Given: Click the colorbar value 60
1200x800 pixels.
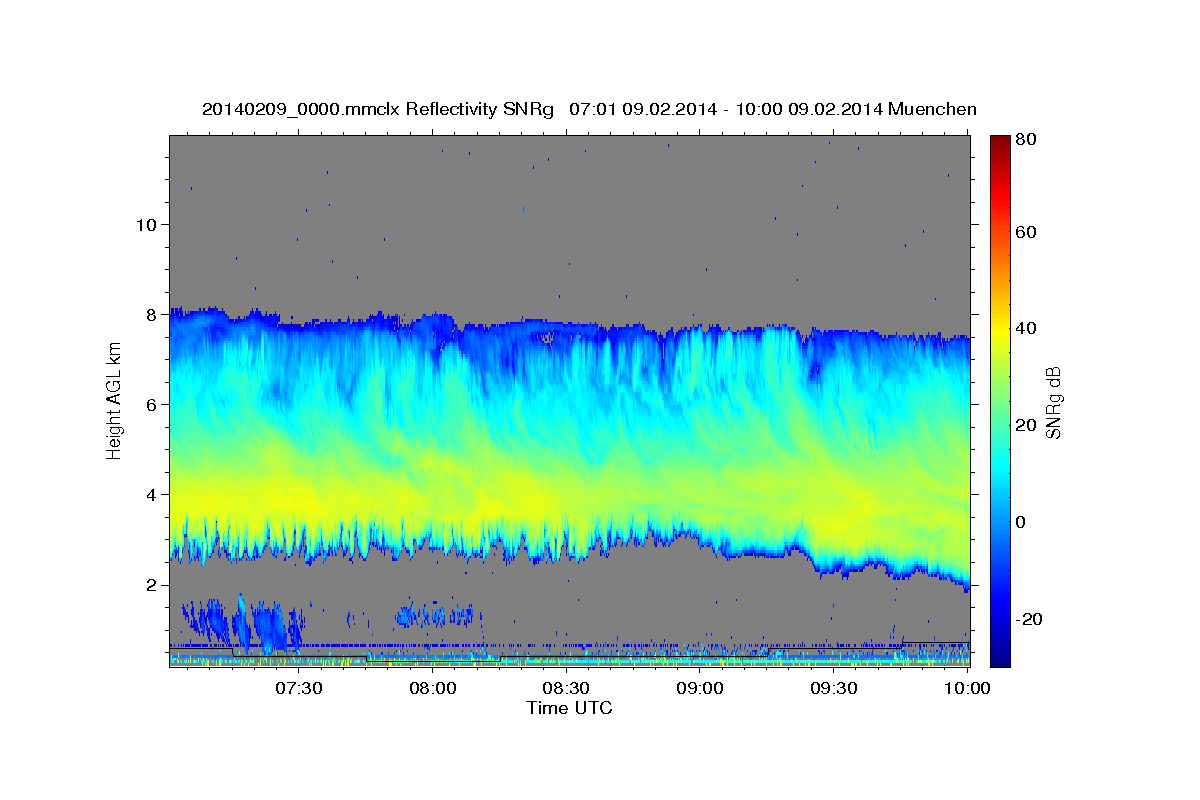Looking at the screenshot, I should 1027,232.
